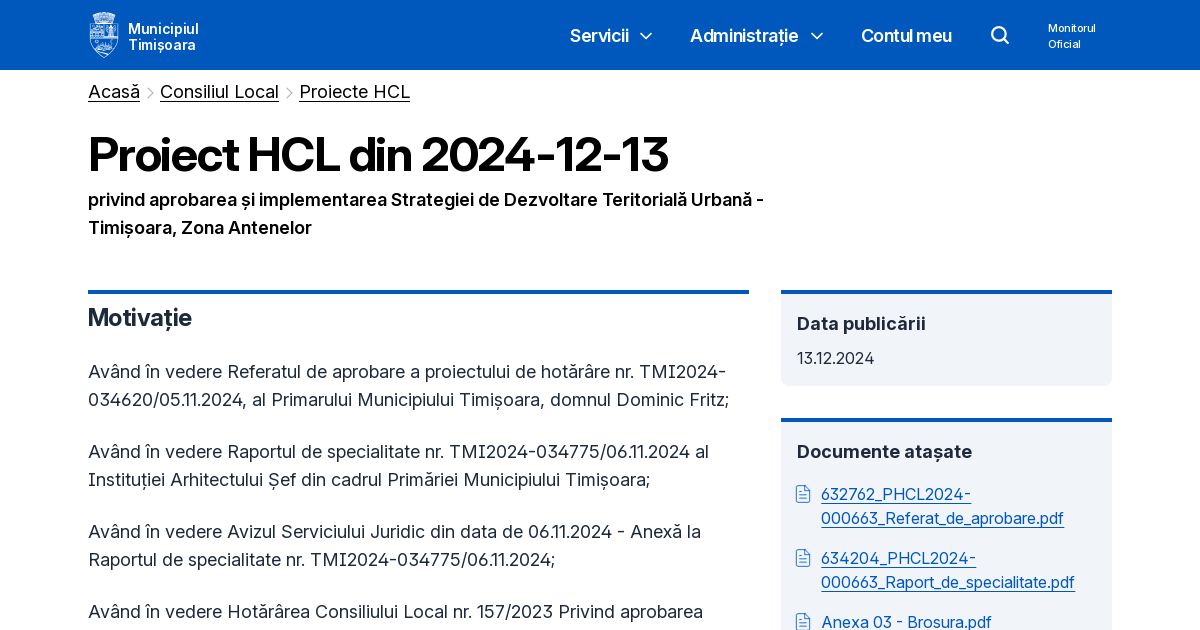Screen dimensions: 1200x630
Task: Open the Anexa 03 - Brosura.pdf document
Action: (905, 621)
